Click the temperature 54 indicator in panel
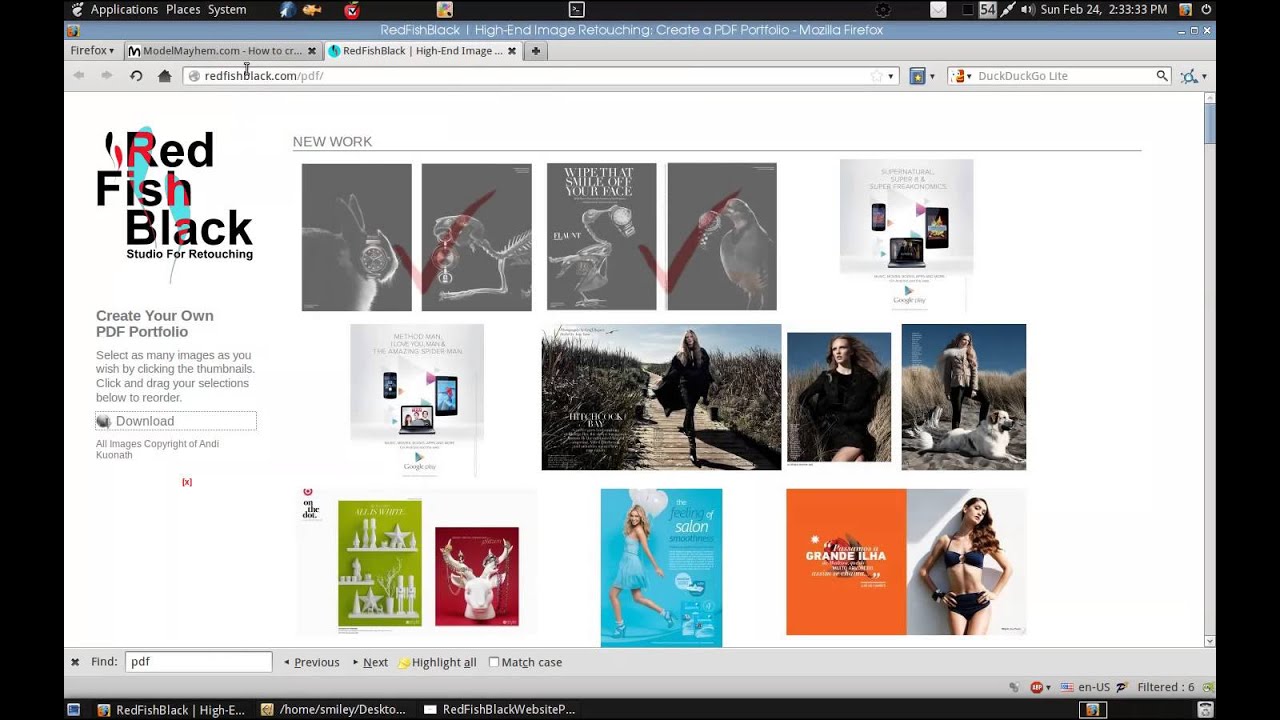 [988, 10]
